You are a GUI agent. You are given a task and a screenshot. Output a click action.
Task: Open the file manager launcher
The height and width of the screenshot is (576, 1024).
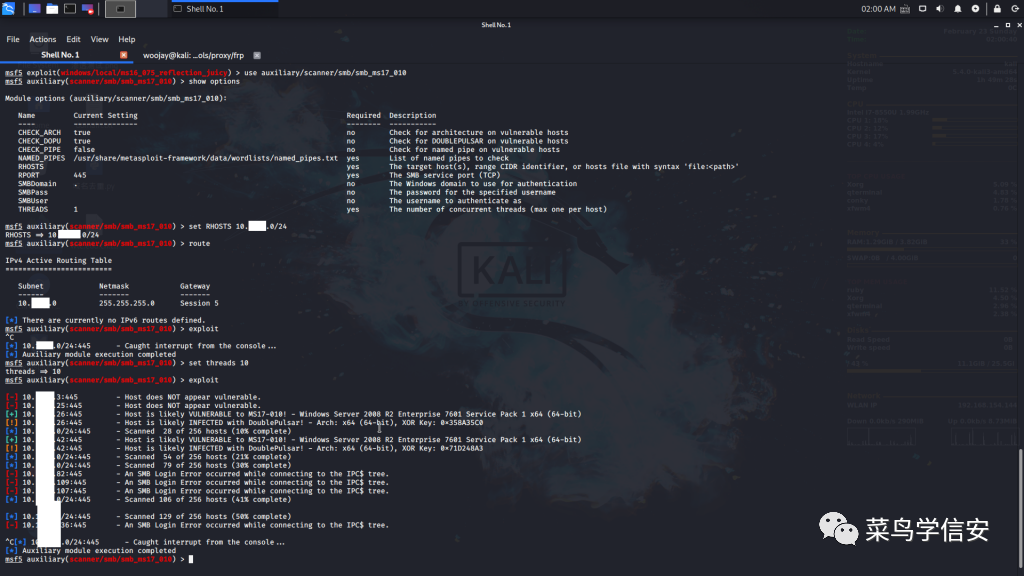(52, 8)
